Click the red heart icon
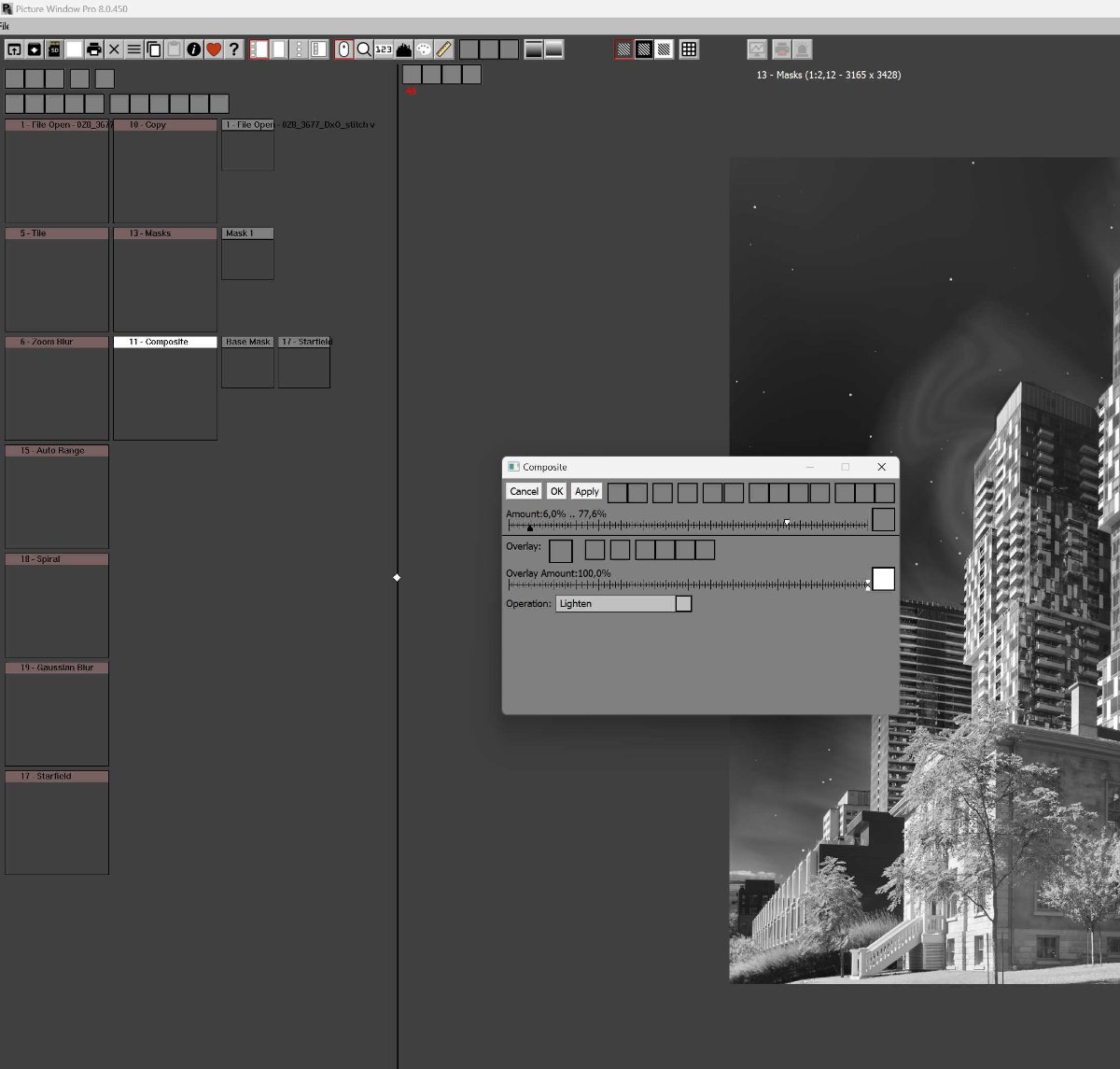Image resolution: width=1120 pixels, height=1069 pixels. pos(214,49)
